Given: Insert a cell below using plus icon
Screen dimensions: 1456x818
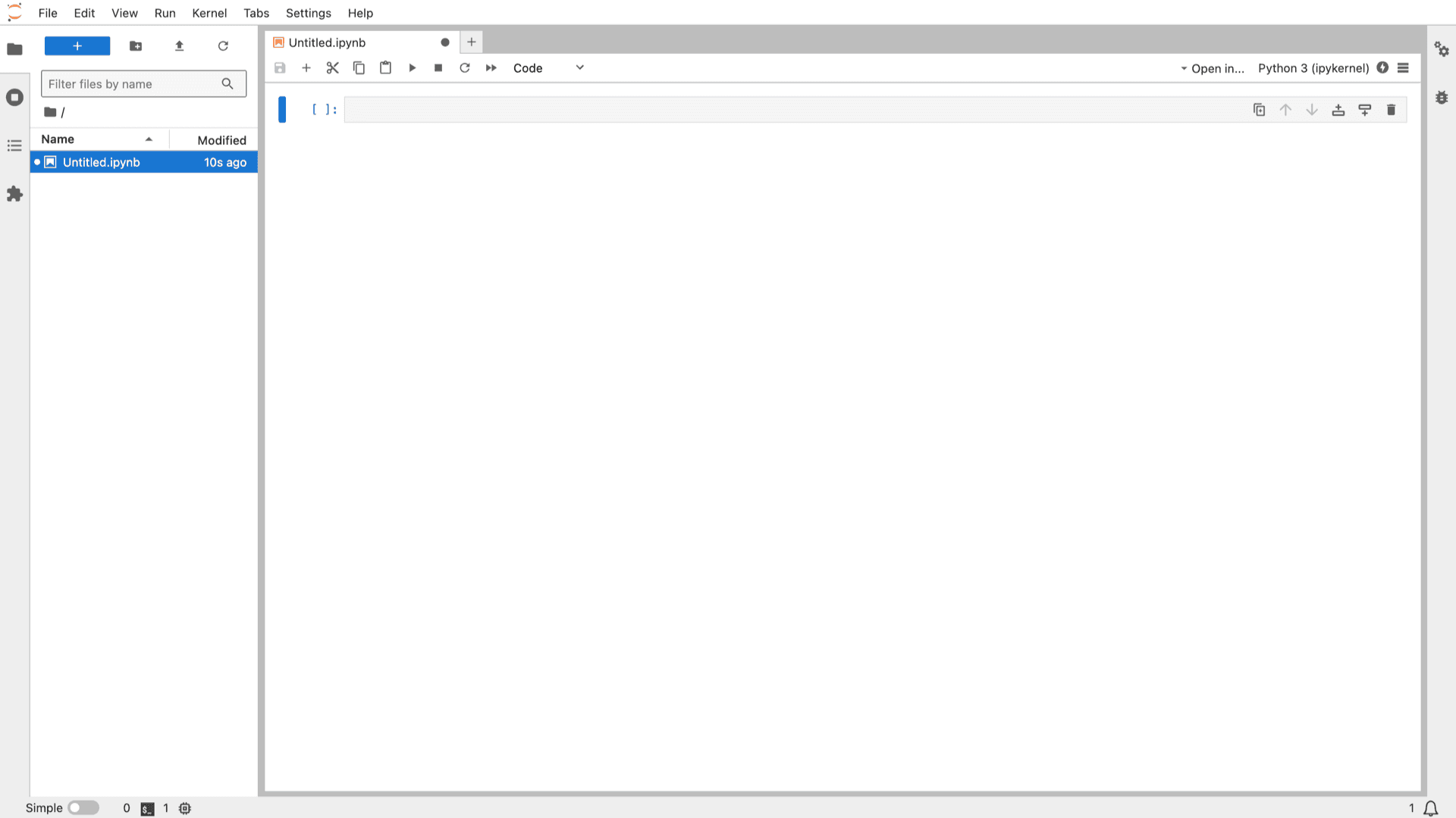Looking at the screenshot, I should (306, 68).
